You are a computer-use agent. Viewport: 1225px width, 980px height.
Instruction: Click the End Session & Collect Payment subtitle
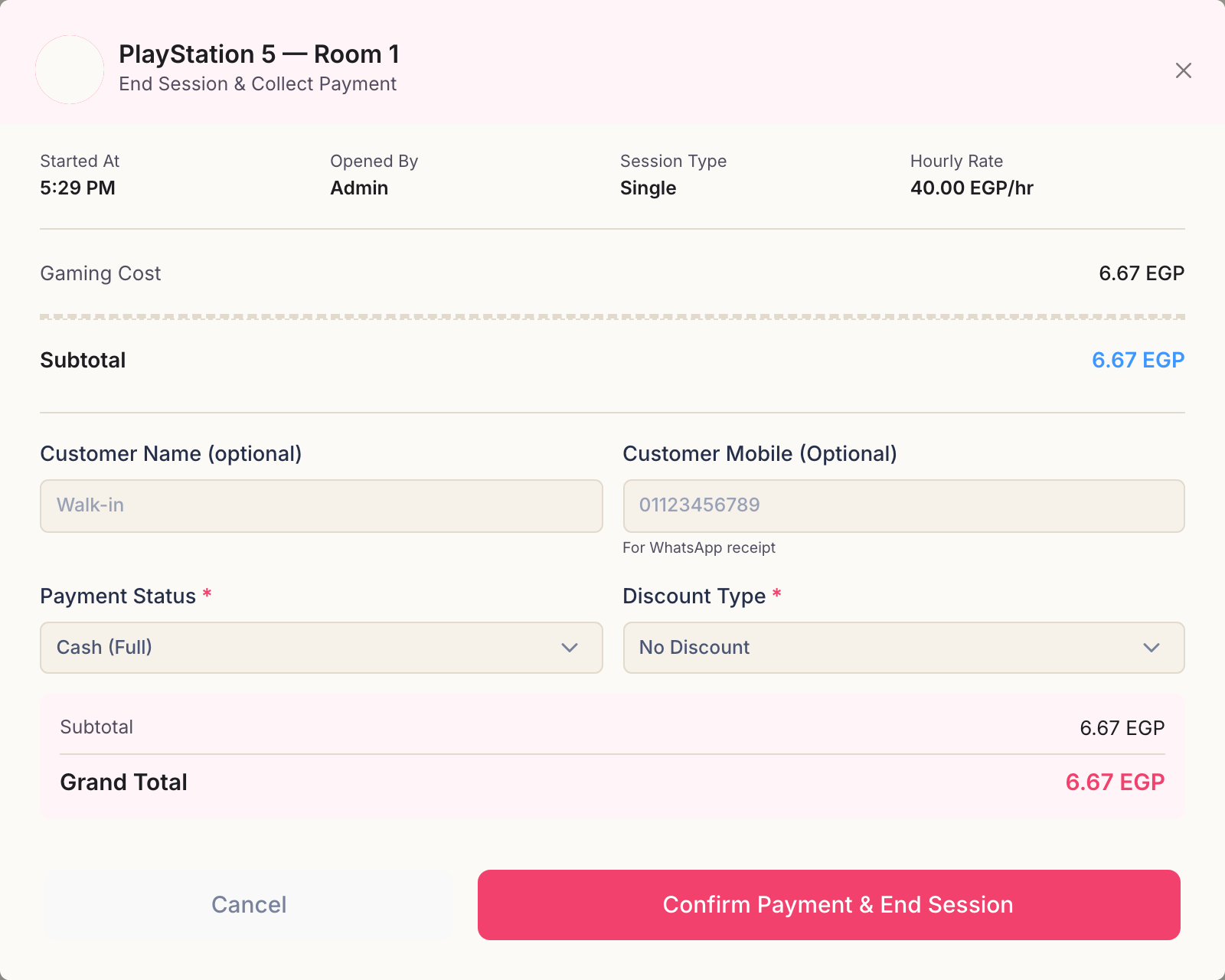[257, 84]
